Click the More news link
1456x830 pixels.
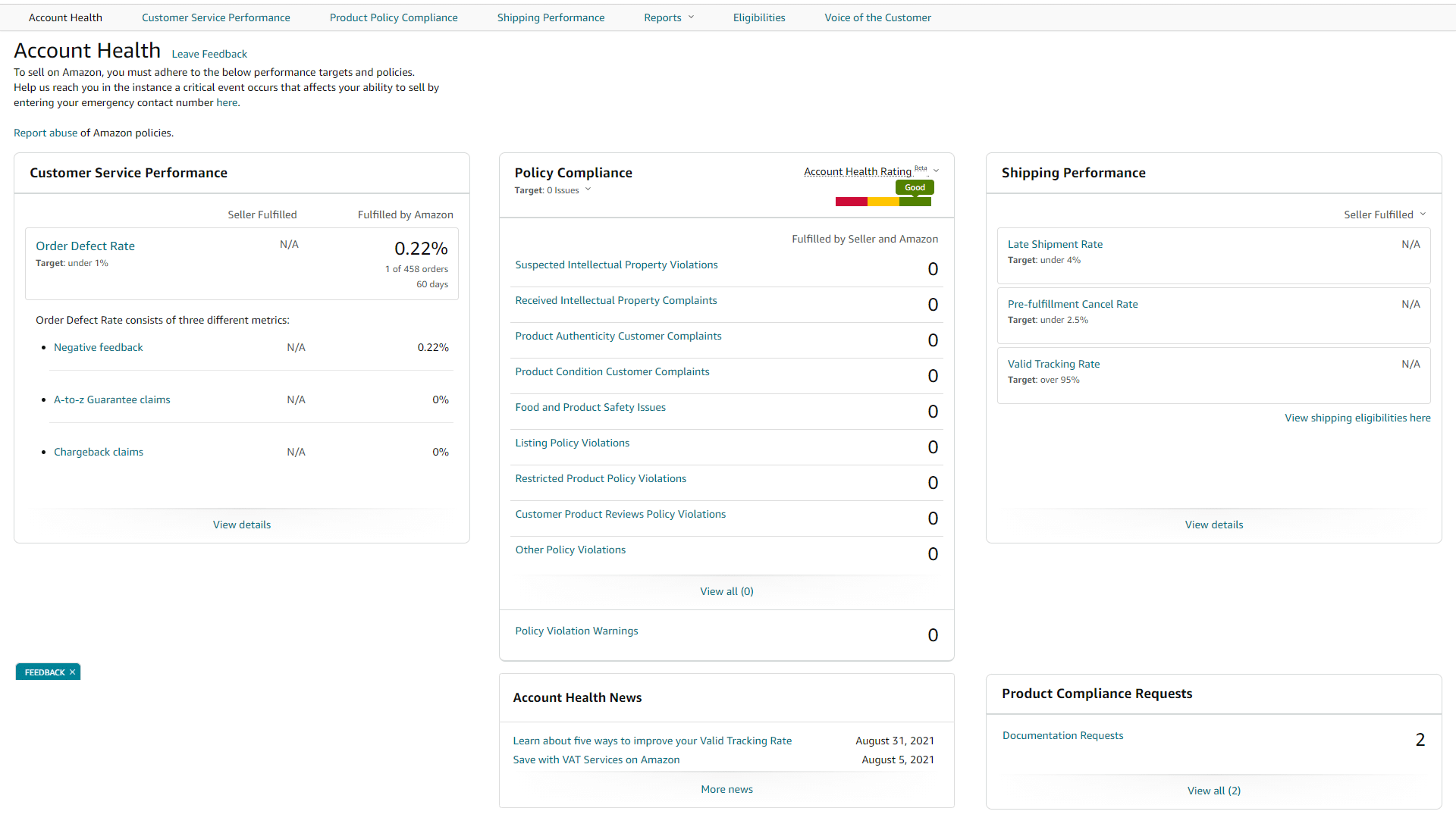point(726,789)
